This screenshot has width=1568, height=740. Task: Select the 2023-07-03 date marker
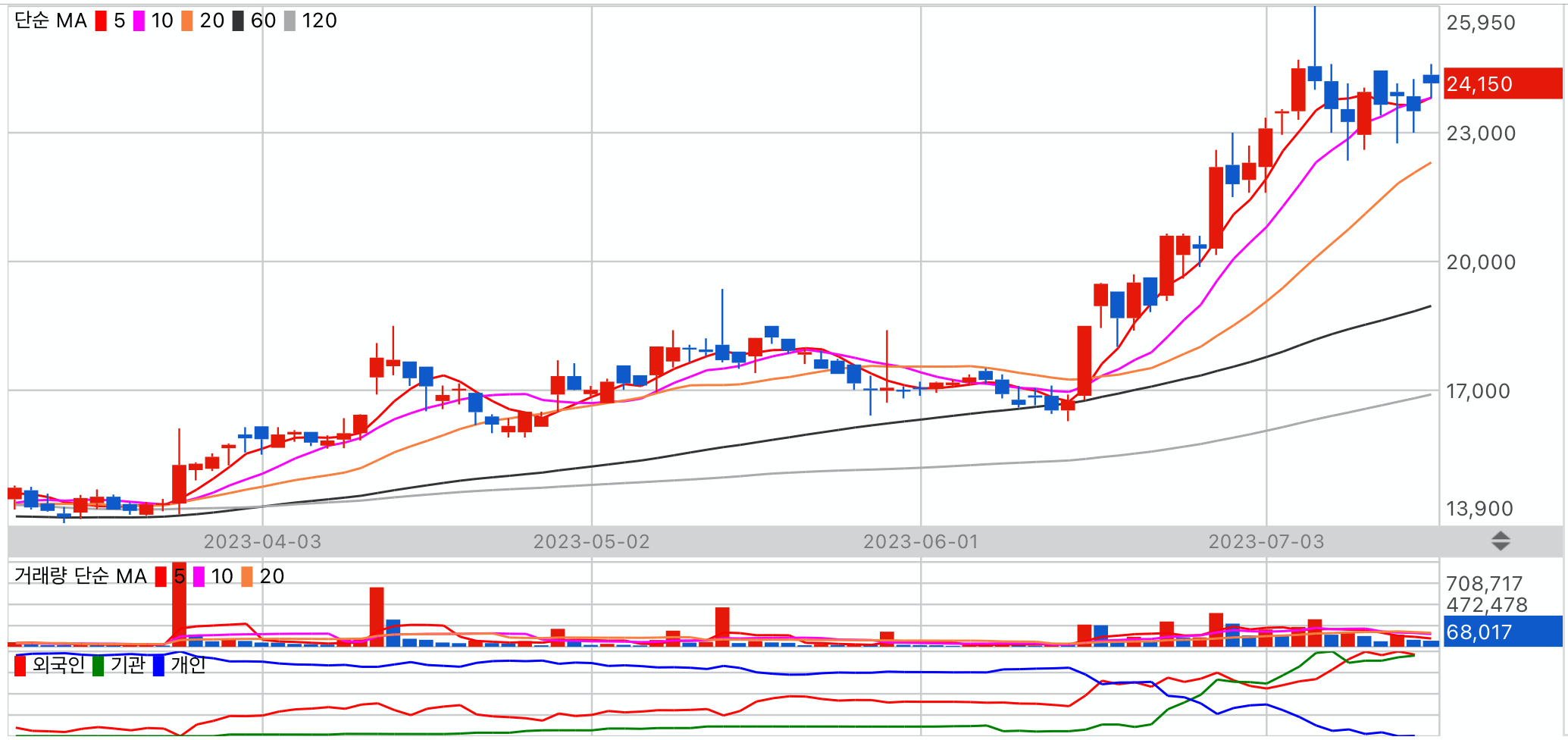1266,542
